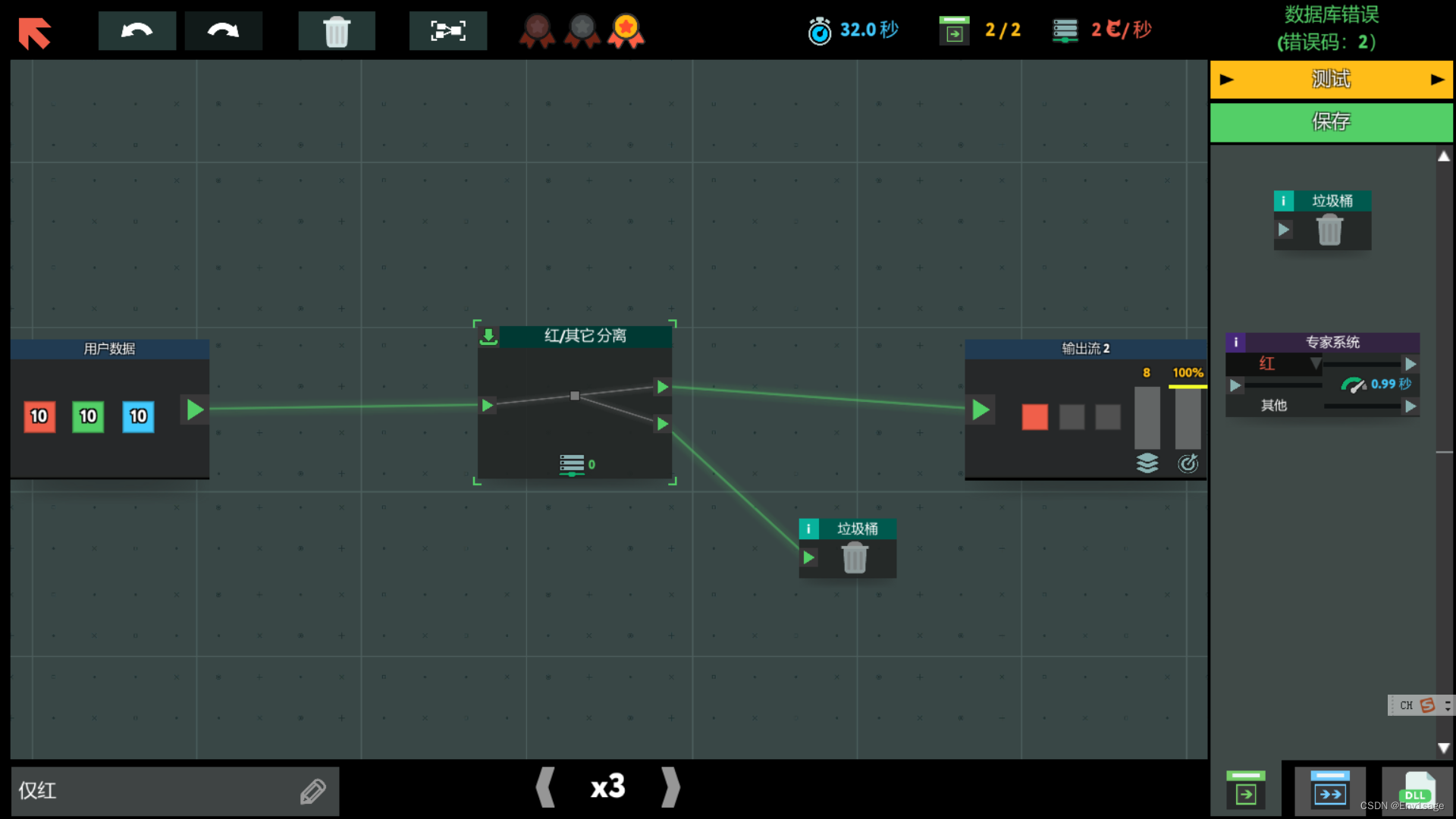Click the gold medal achievement icon
The height and width of the screenshot is (819, 1456).
tap(625, 30)
